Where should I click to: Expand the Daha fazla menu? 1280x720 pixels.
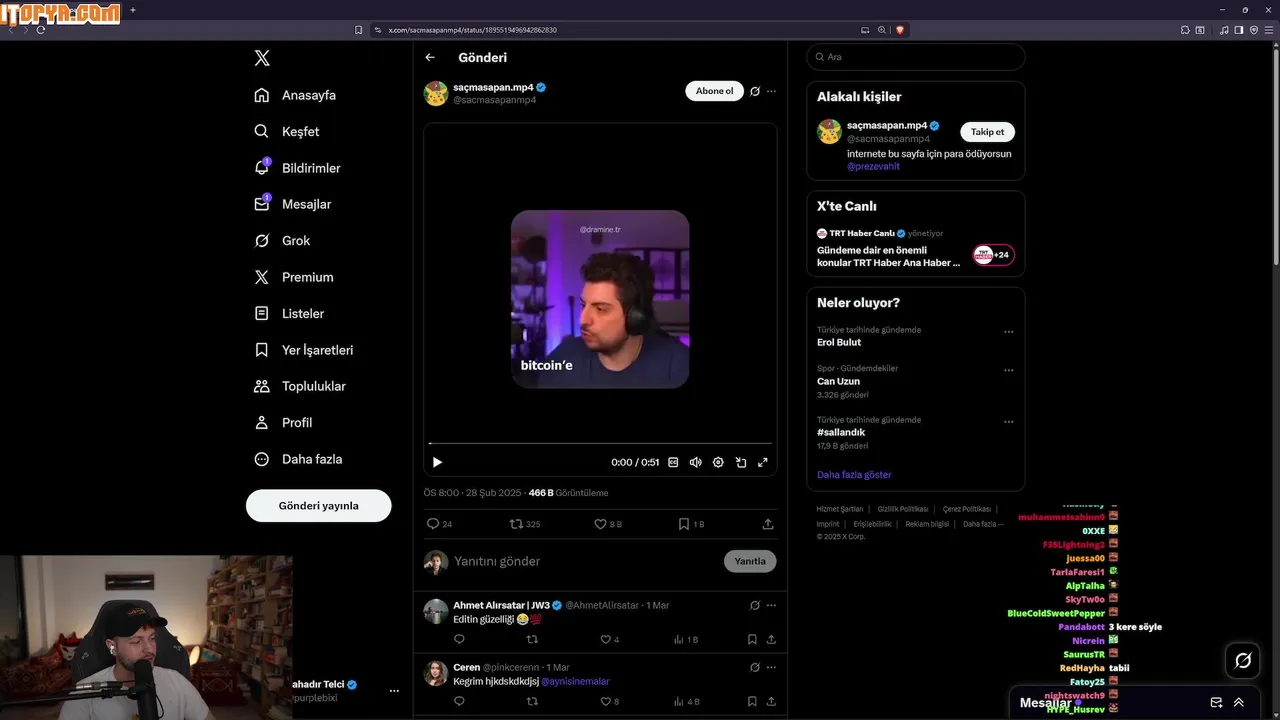tap(298, 459)
